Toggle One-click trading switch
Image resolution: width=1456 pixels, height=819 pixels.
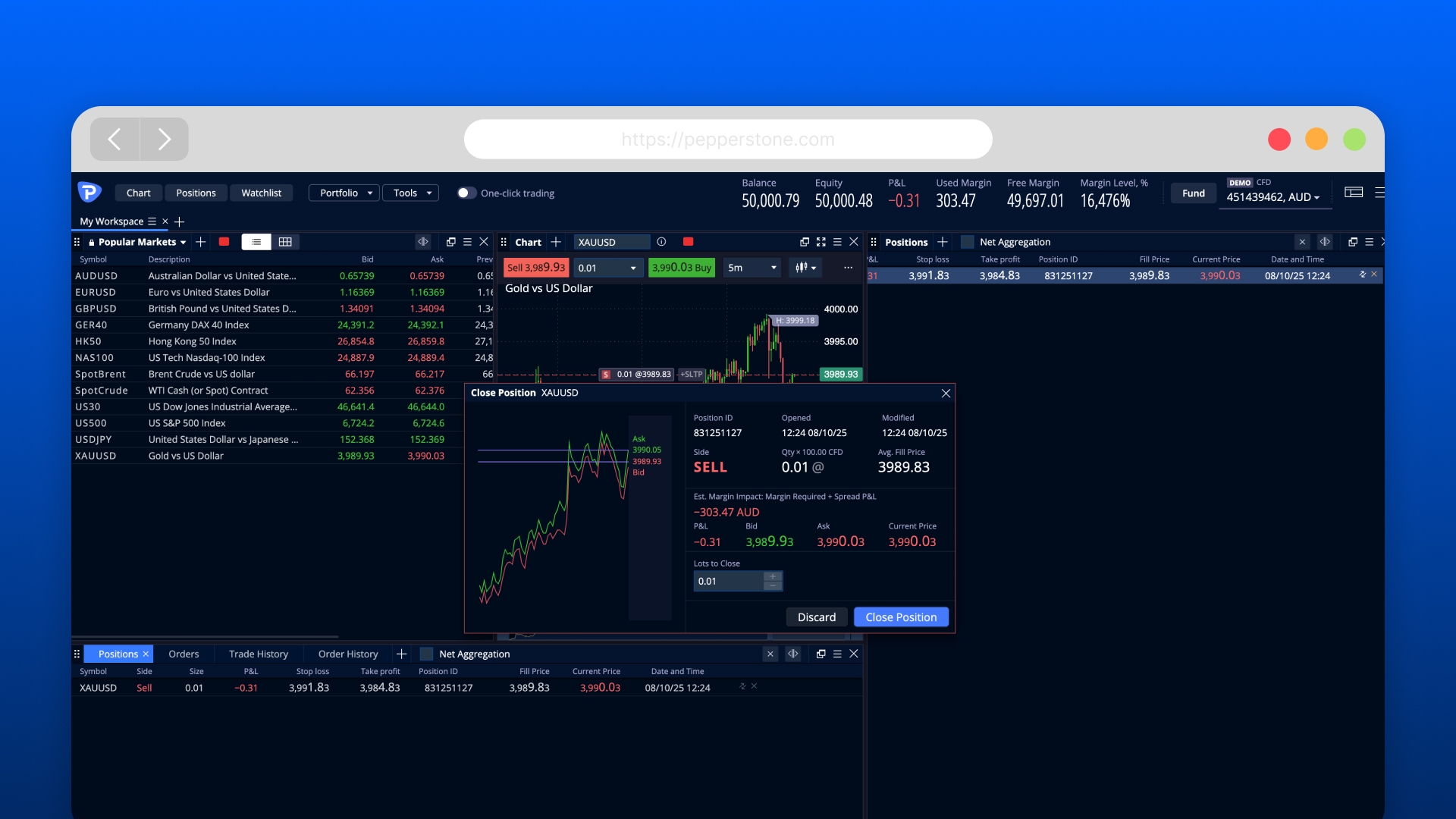point(466,193)
